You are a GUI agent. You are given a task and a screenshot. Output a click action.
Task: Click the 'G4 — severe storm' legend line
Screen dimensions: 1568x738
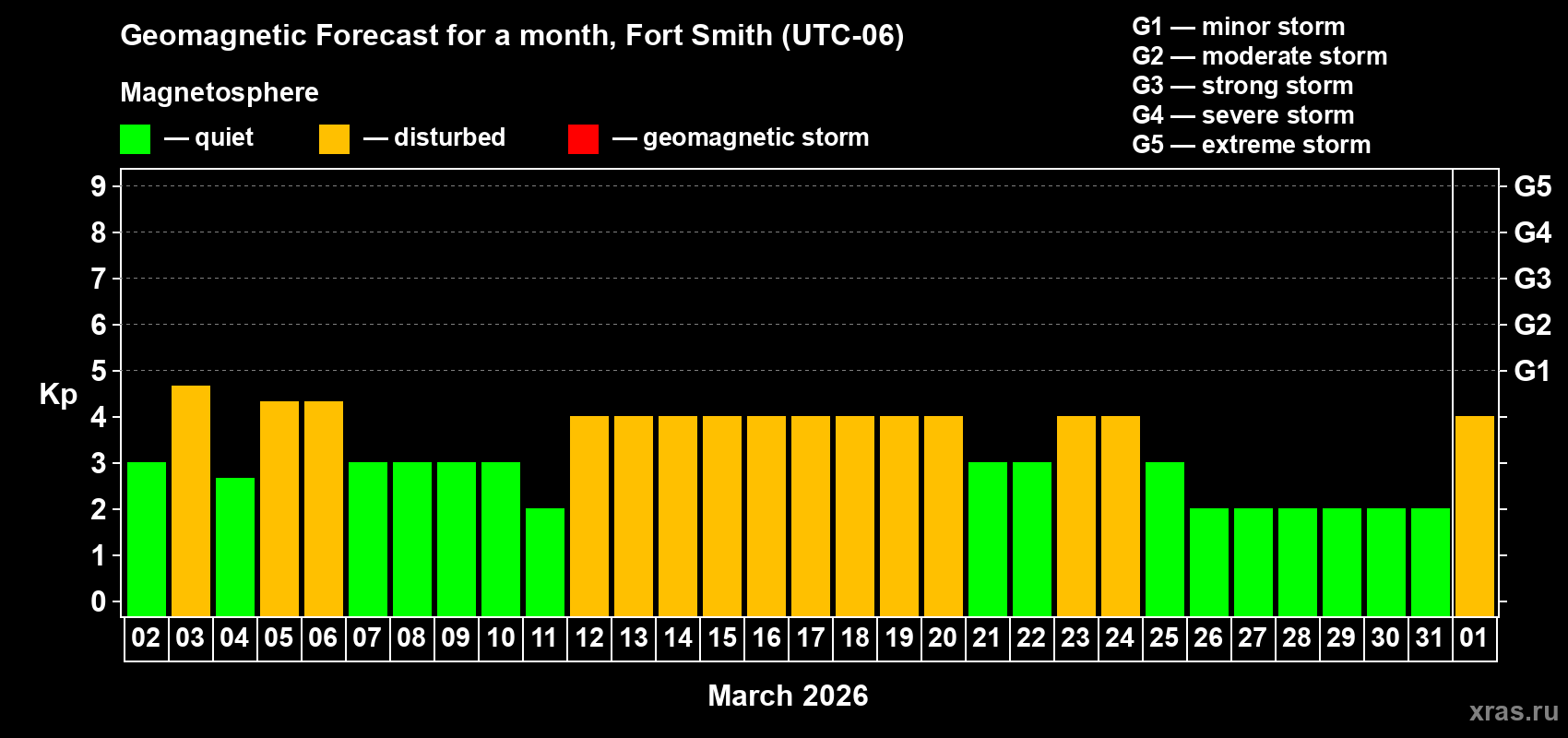[1242, 115]
